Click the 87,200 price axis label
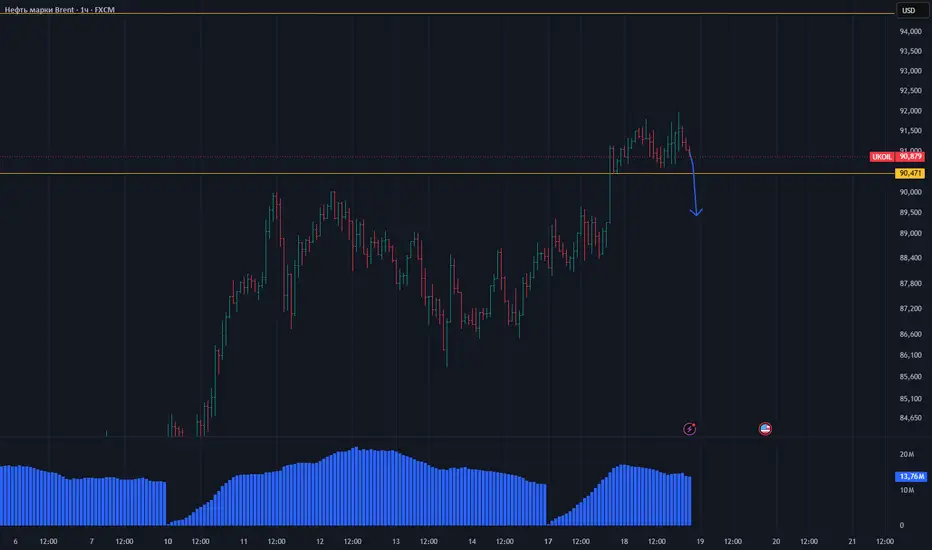Screen dimensions: 932x550 click(x=911, y=309)
